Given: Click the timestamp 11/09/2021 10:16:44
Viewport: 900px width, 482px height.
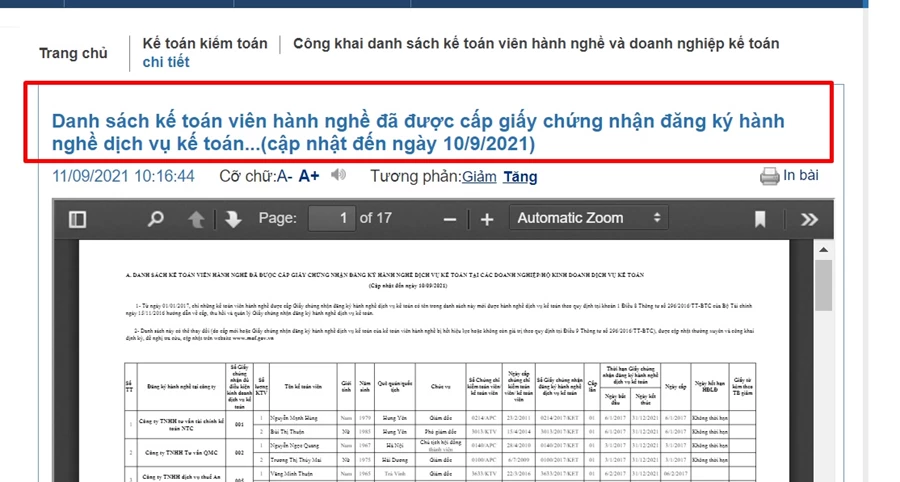Looking at the screenshot, I should 123,176.
